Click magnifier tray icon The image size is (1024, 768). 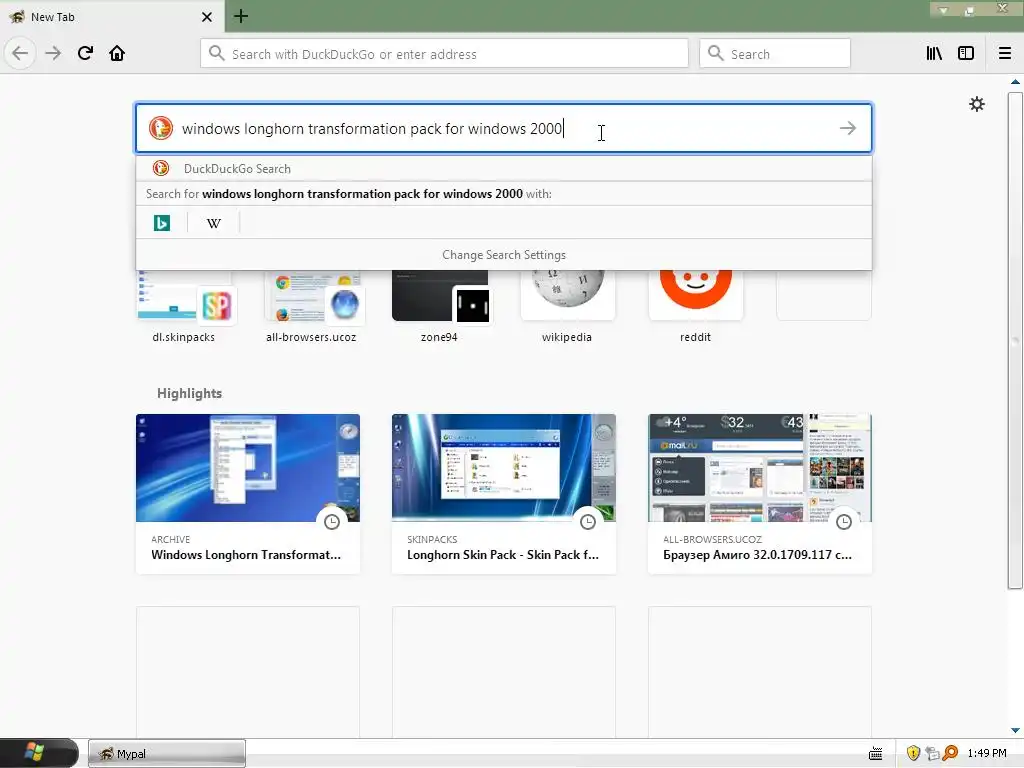pyautogui.click(x=950, y=754)
